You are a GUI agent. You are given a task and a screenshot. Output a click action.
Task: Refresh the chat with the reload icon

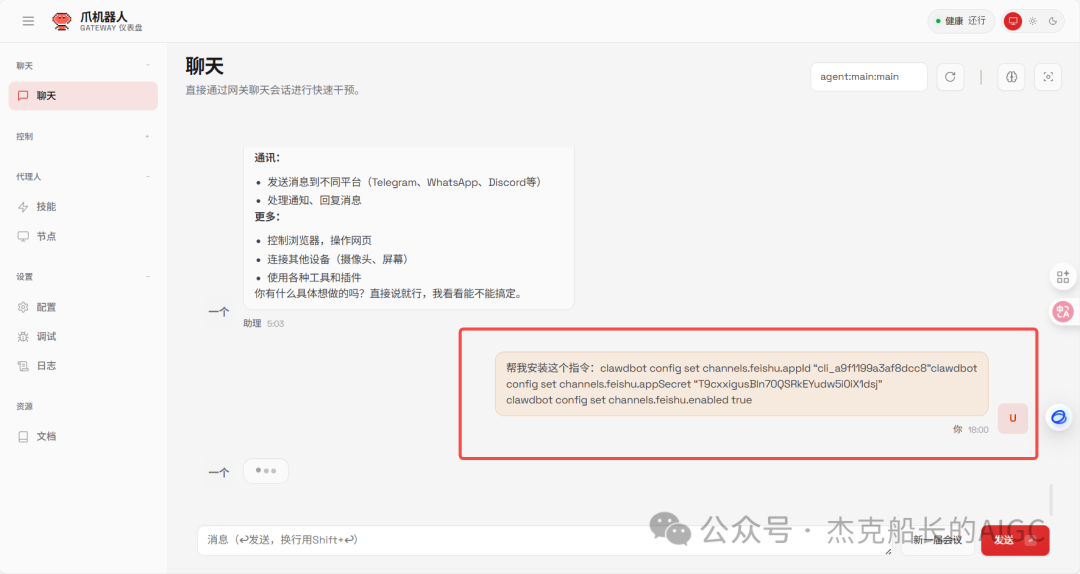pyautogui.click(x=950, y=76)
